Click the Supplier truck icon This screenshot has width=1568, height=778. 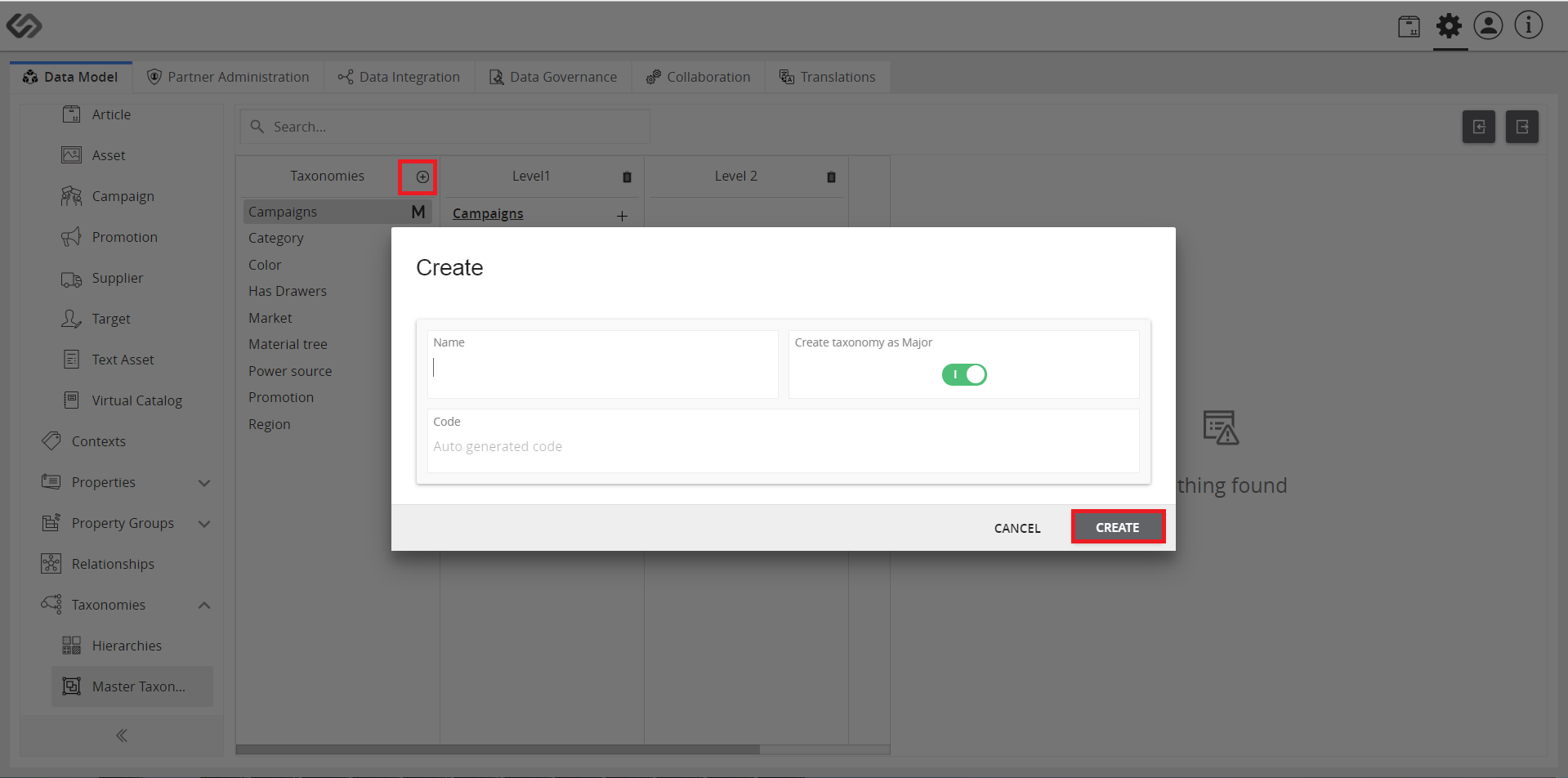click(x=72, y=279)
